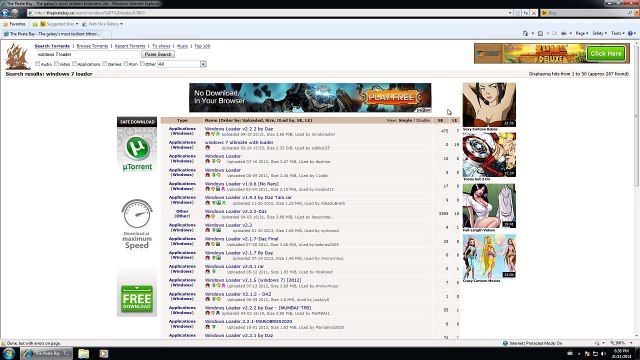The width and height of the screenshot is (640, 360).
Task: Tick the Applications checkbox
Action: (74, 64)
